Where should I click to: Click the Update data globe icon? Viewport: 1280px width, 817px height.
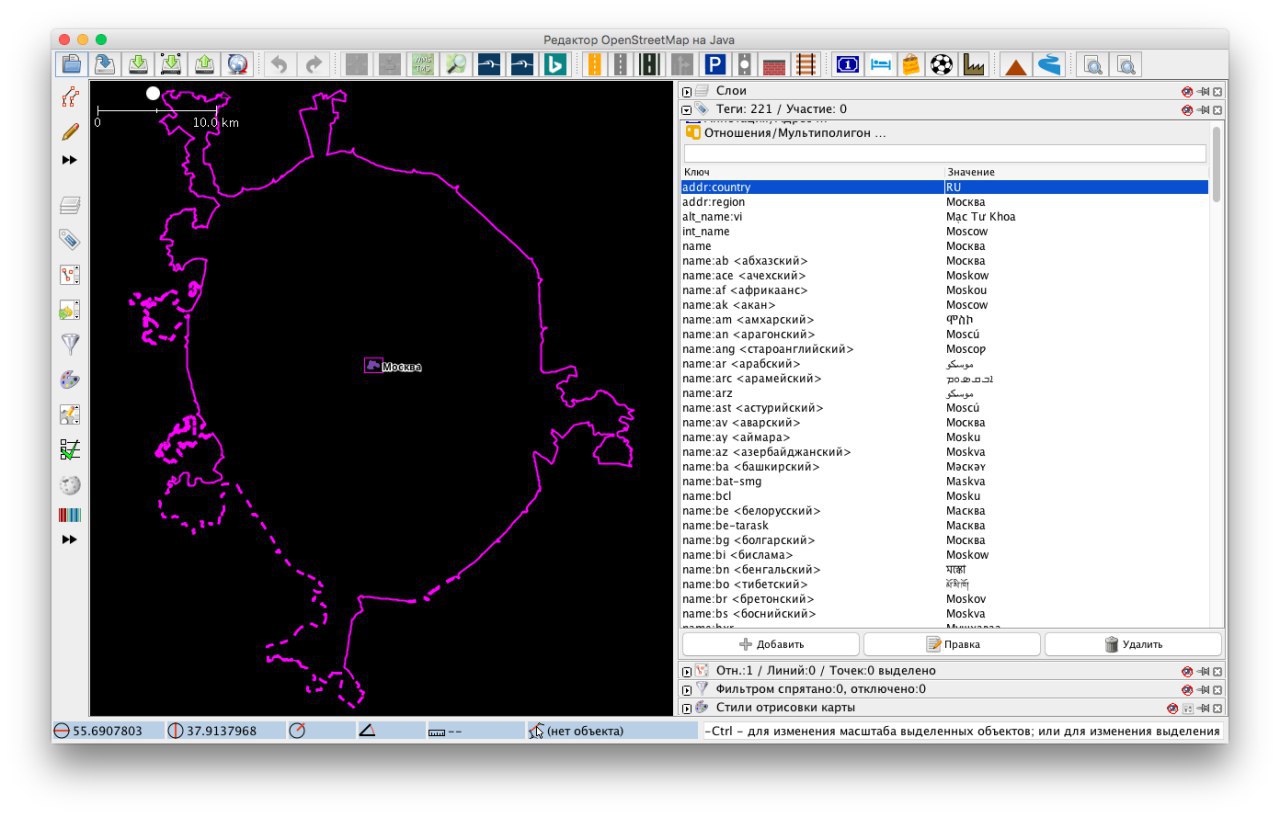[x=237, y=64]
